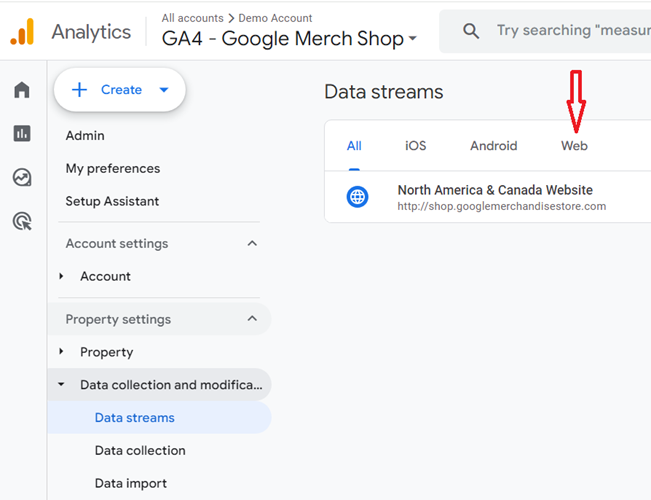
Task: Select Data streams in the menu
Action: (x=159, y=418)
